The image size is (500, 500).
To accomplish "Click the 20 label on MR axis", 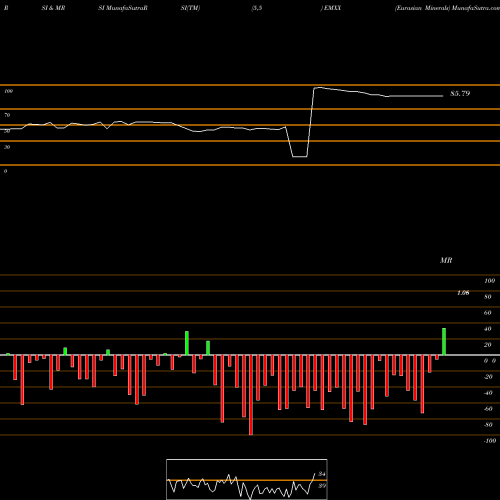I will pos(488,345).
